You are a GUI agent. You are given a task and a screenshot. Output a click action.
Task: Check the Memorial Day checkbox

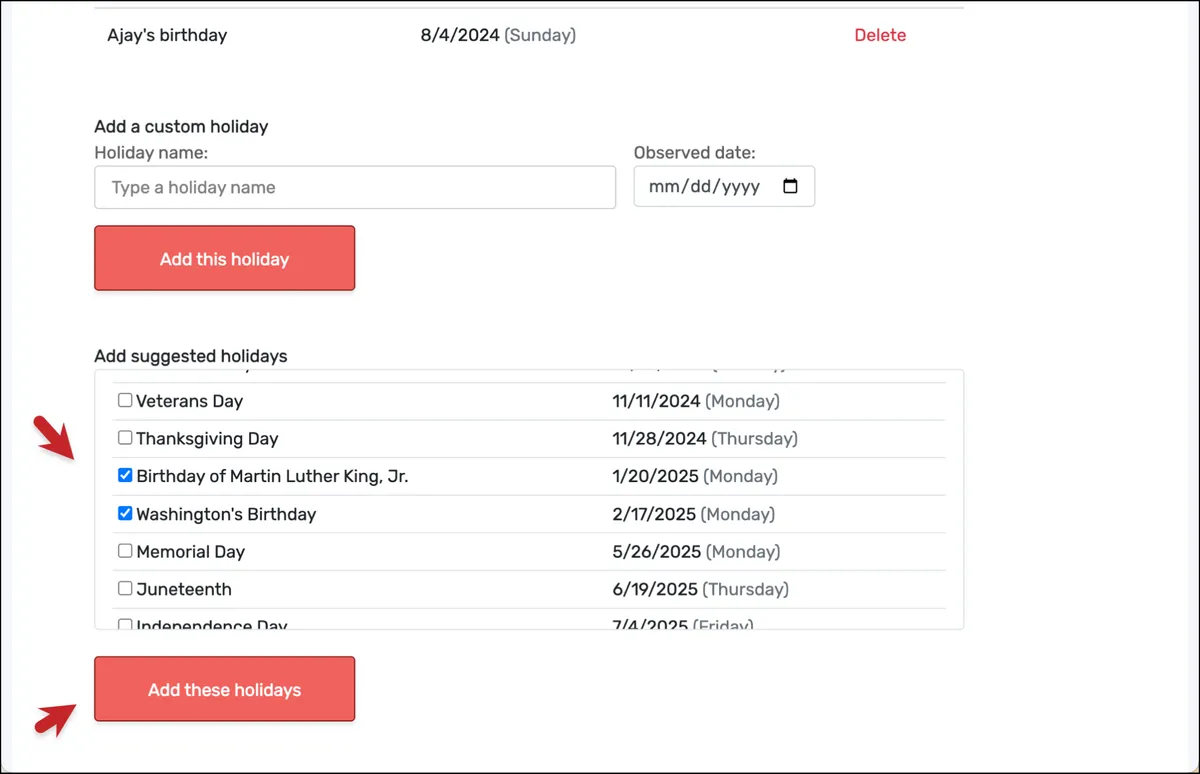click(x=125, y=551)
